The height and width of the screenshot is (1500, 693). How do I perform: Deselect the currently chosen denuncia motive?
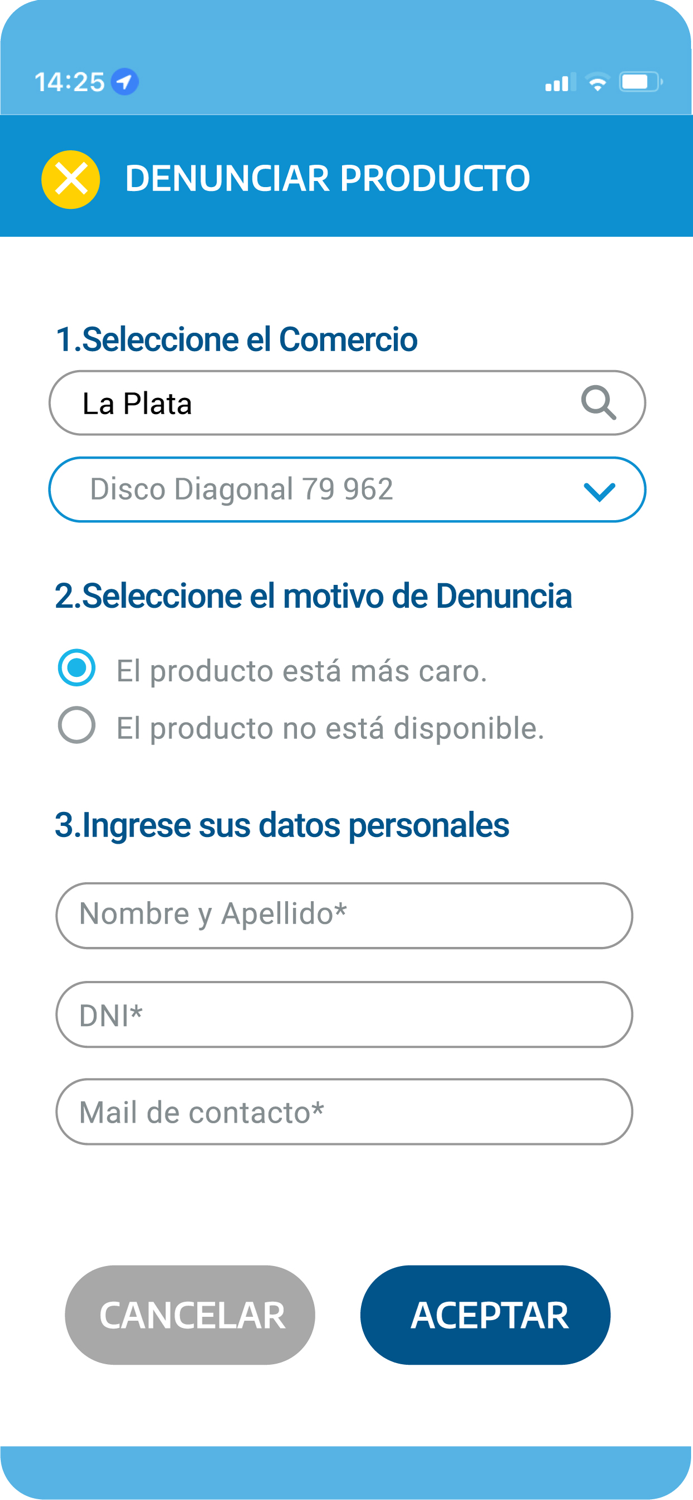[x=77, y=666]
